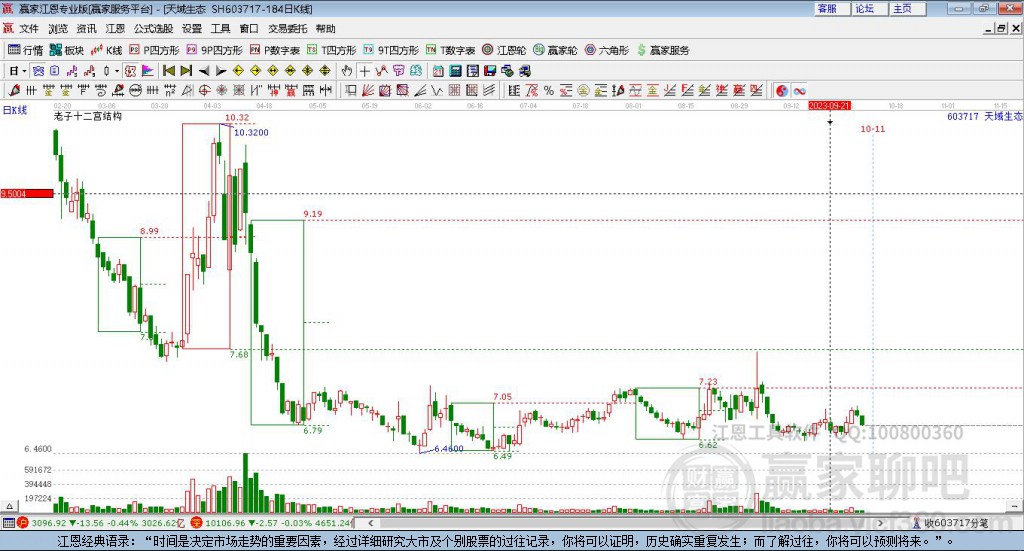Jump to the last bar icon
Screen dimensions: 1024x551
point(186,71)
